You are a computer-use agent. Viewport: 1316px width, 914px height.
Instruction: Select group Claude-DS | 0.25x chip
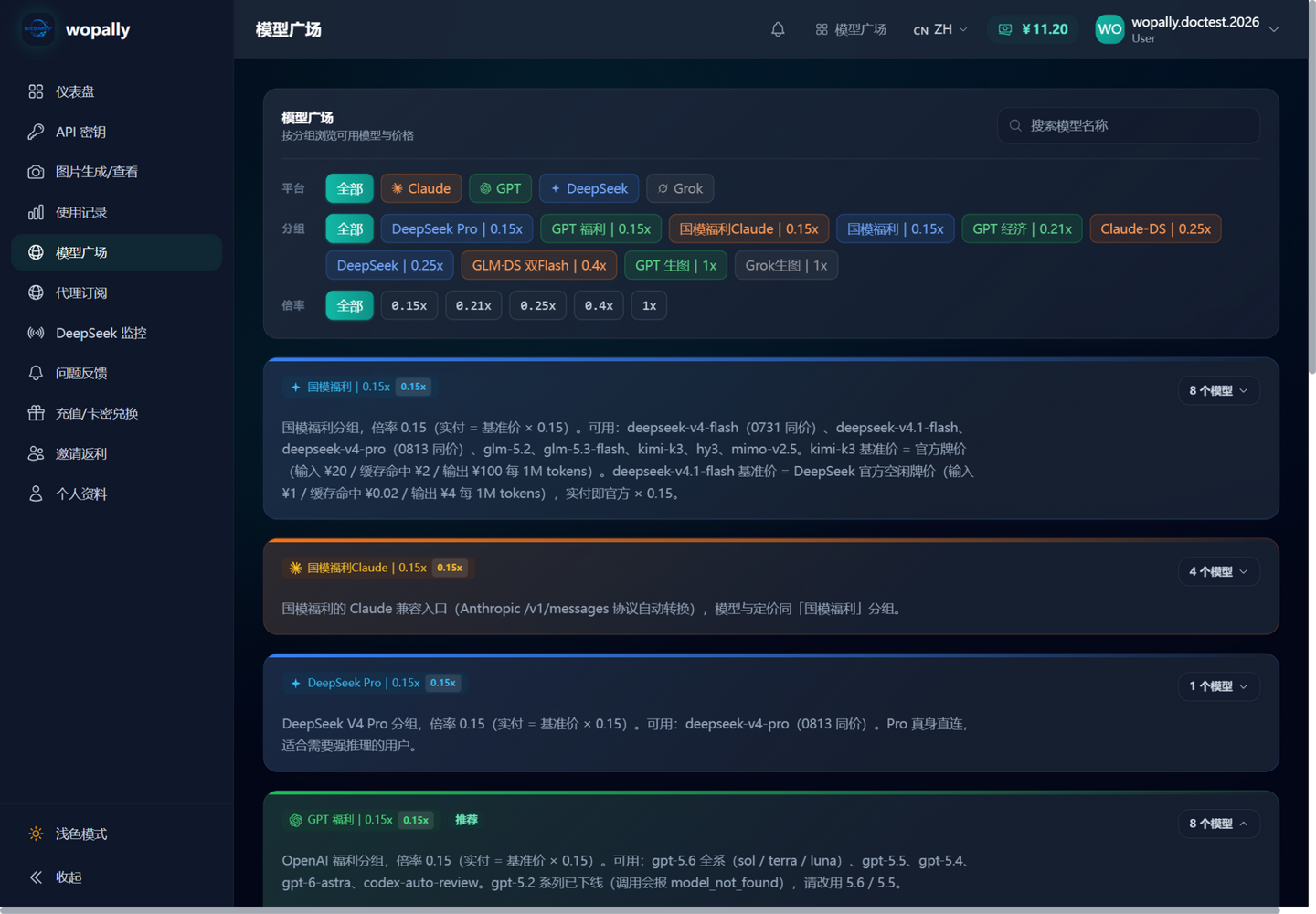coord(1156,228)
